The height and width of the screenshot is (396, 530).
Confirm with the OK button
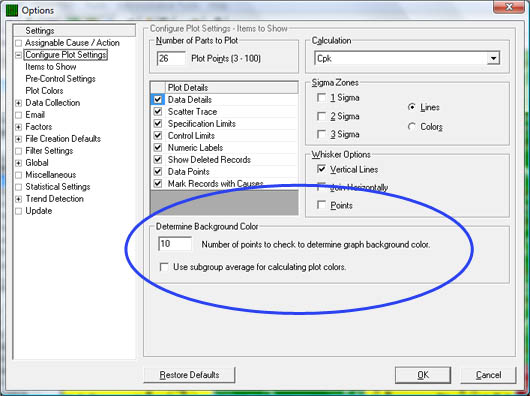(423, 375)
